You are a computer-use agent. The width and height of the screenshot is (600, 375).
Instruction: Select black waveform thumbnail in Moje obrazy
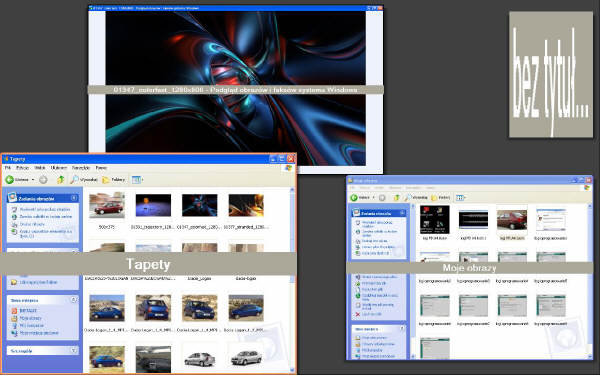473,220
